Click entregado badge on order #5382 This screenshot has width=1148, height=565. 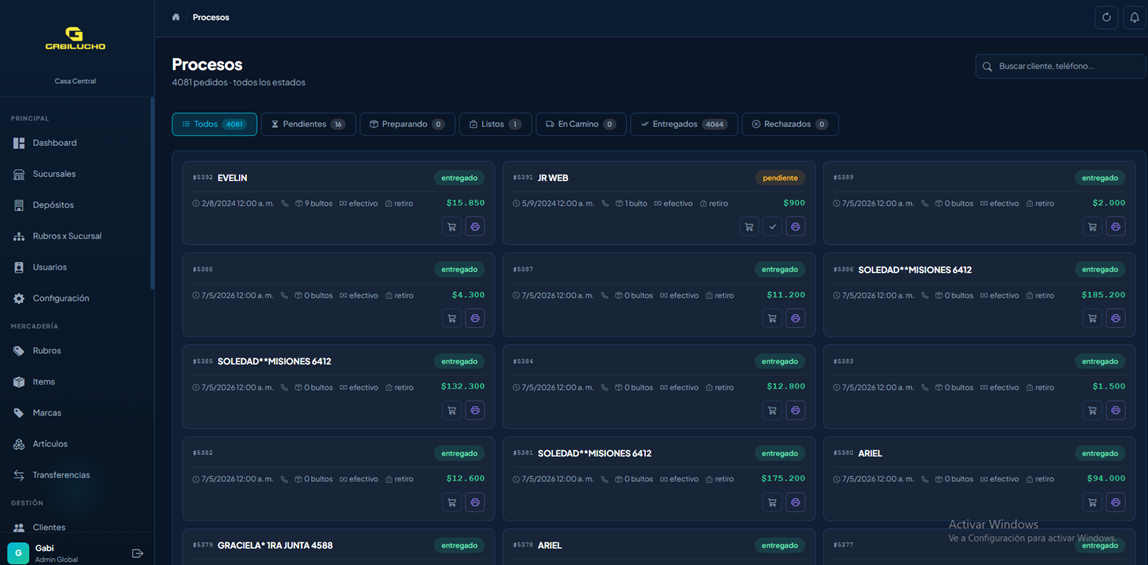pos(459,453)
